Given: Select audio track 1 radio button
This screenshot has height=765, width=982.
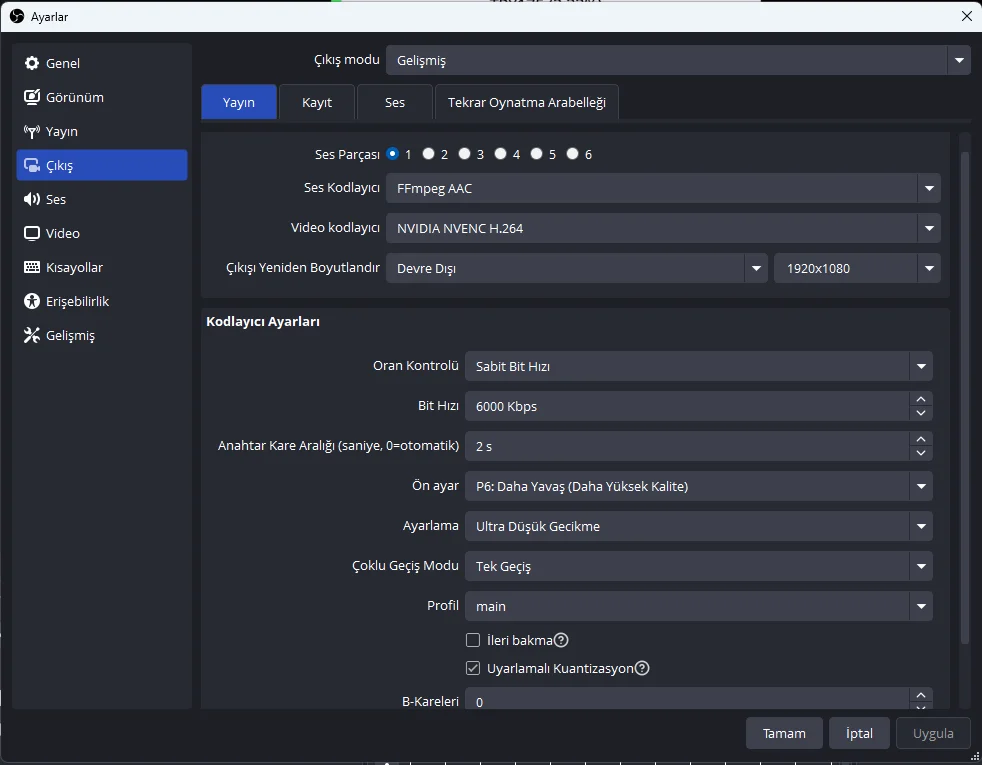Looking at the screenshot, I should click(x=393, y=153).
